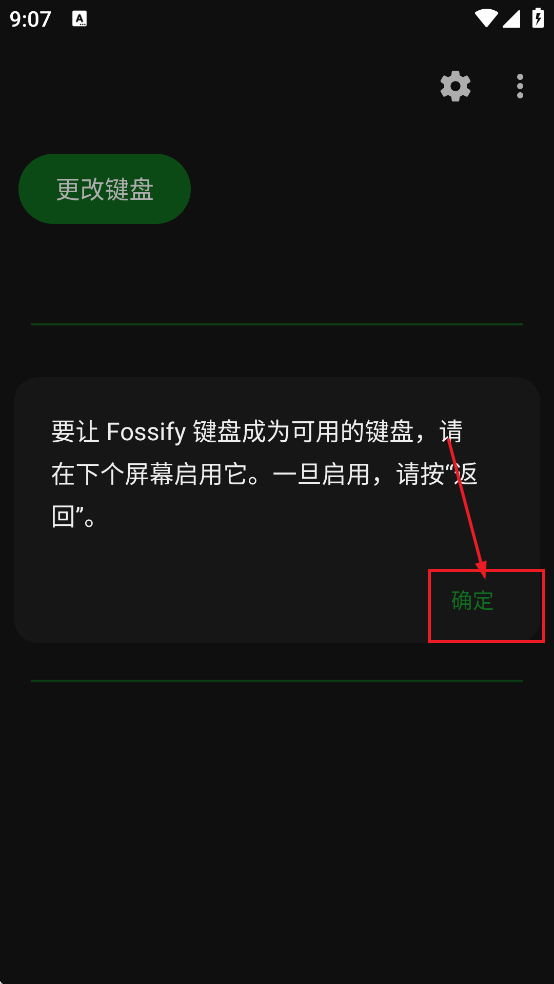The width and height of the screenshot is (554, 984).
Task: Tap the battery charging icon
Action: (x=538, y=18)
